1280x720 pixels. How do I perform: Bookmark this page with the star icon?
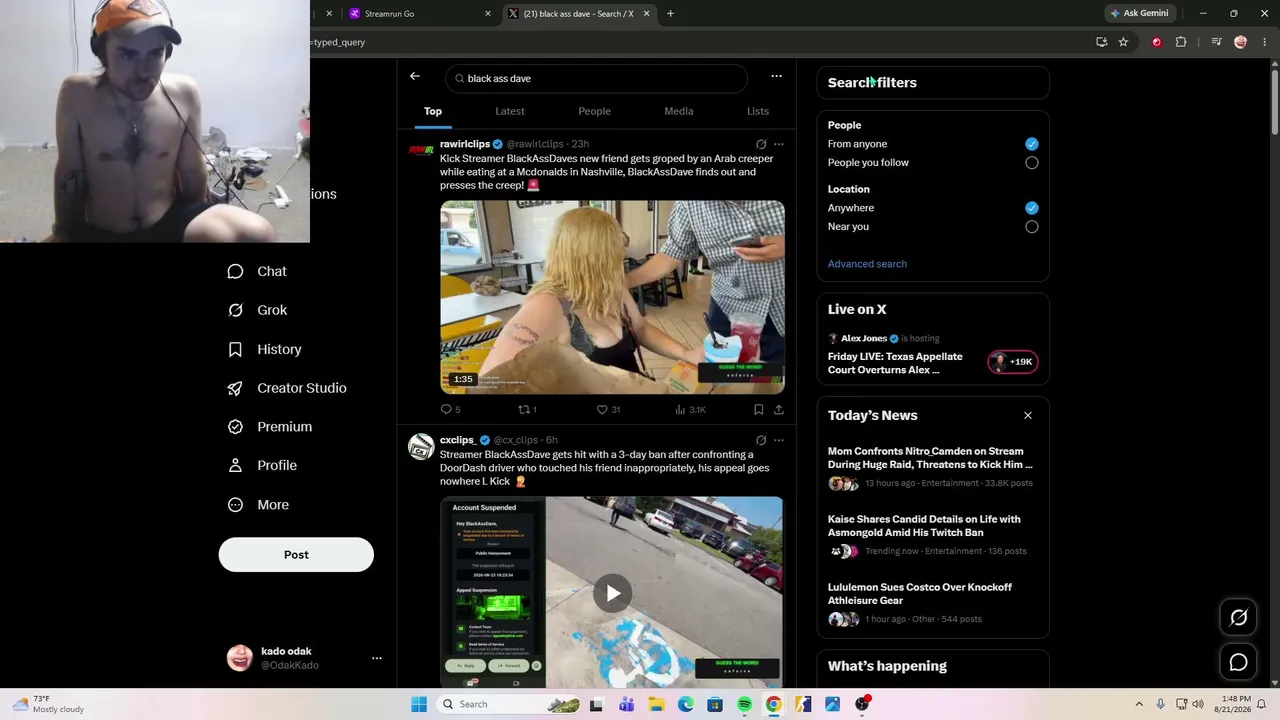click(x=1123, y=42)
